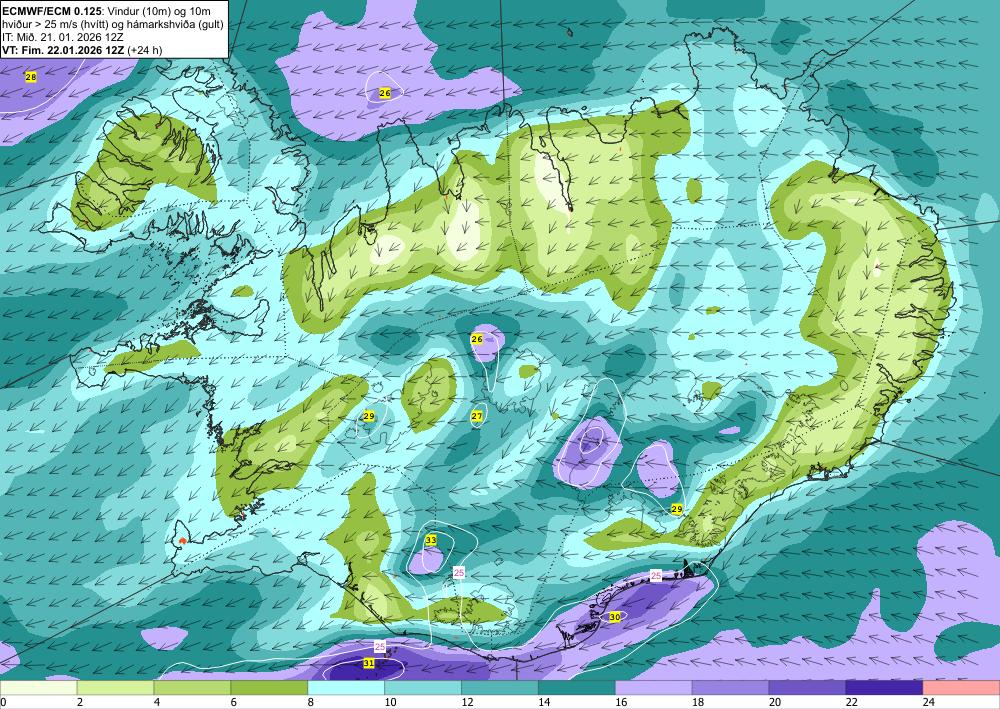Image resolution: width=1000 pixels, height=709 pixels.
Task: Click gust label '29' beside the yellow '27' label
Action: pyautogui.click(x=369, y=416)
